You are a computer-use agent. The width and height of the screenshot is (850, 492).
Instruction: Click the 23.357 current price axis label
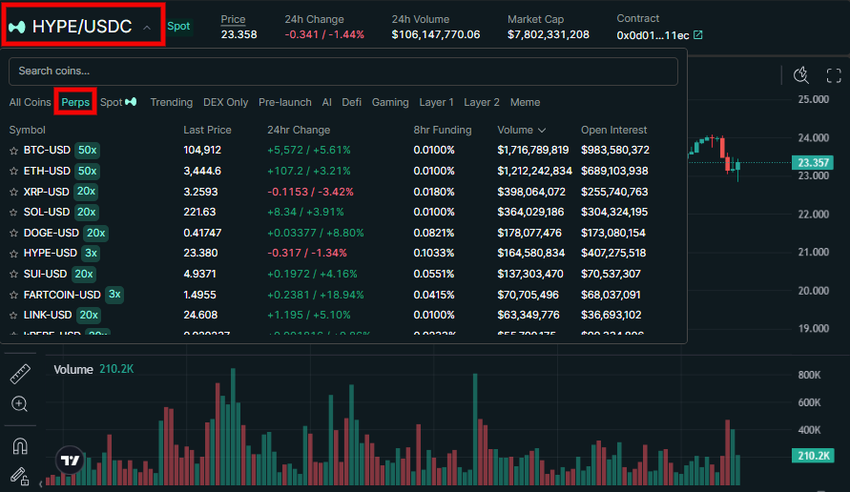click(813, 163)
